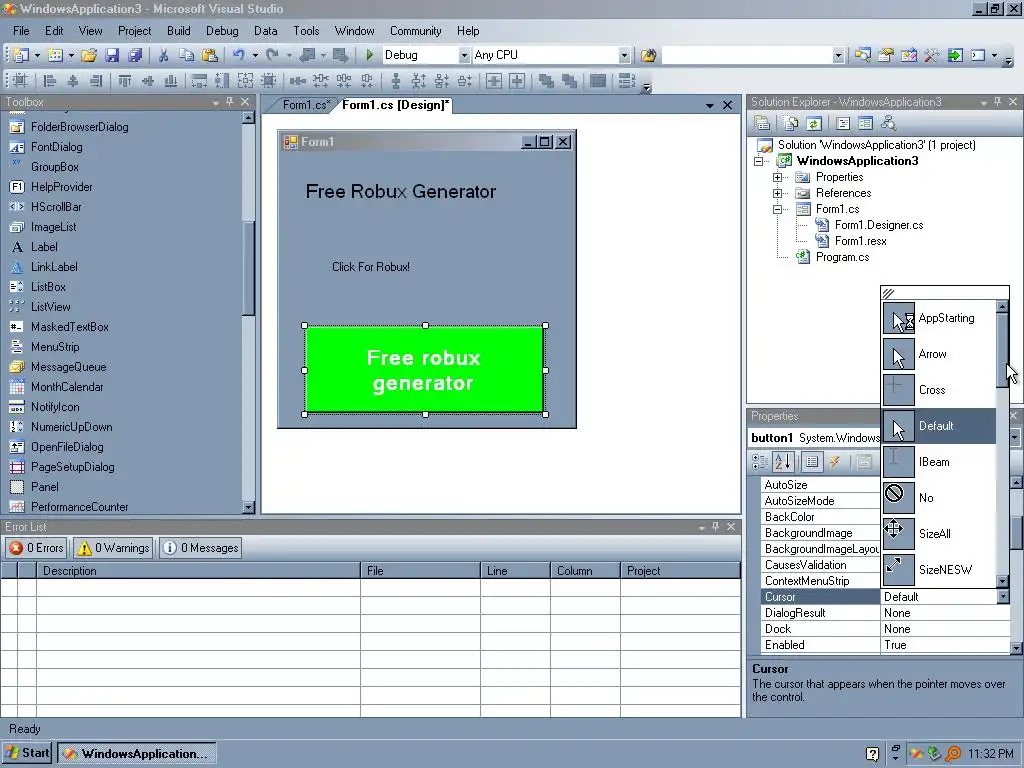Image resolution: width=1024 pixels, height=768 pixels.
Task: Toggle the 0 Errors filter button
Action: pos(37,548)
